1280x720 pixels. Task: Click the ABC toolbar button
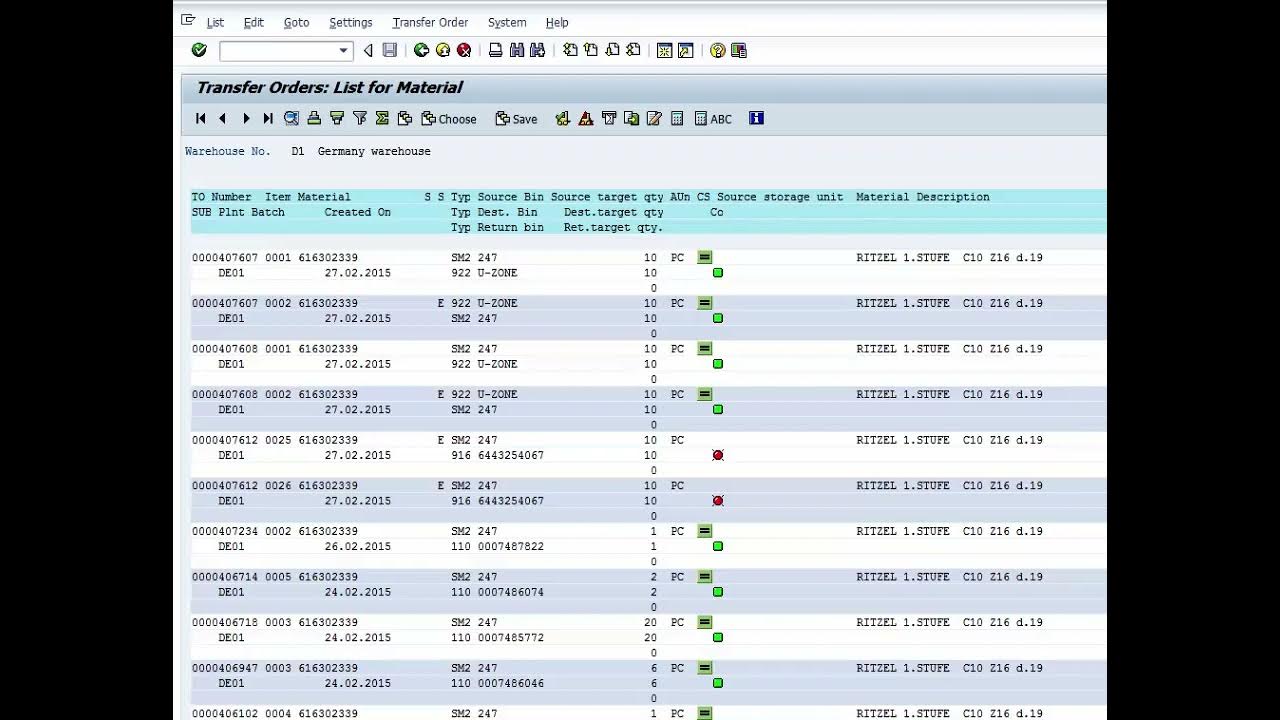pos(713,118)
